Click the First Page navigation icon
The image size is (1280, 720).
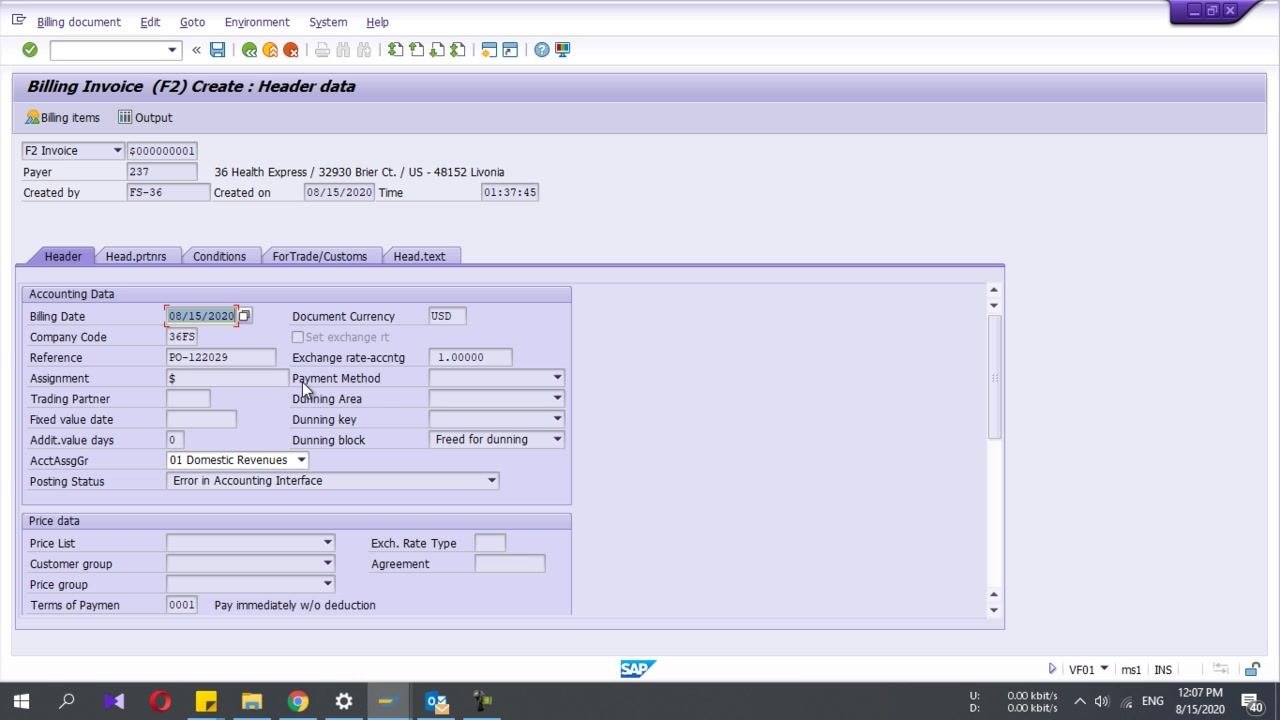(396, 50)
